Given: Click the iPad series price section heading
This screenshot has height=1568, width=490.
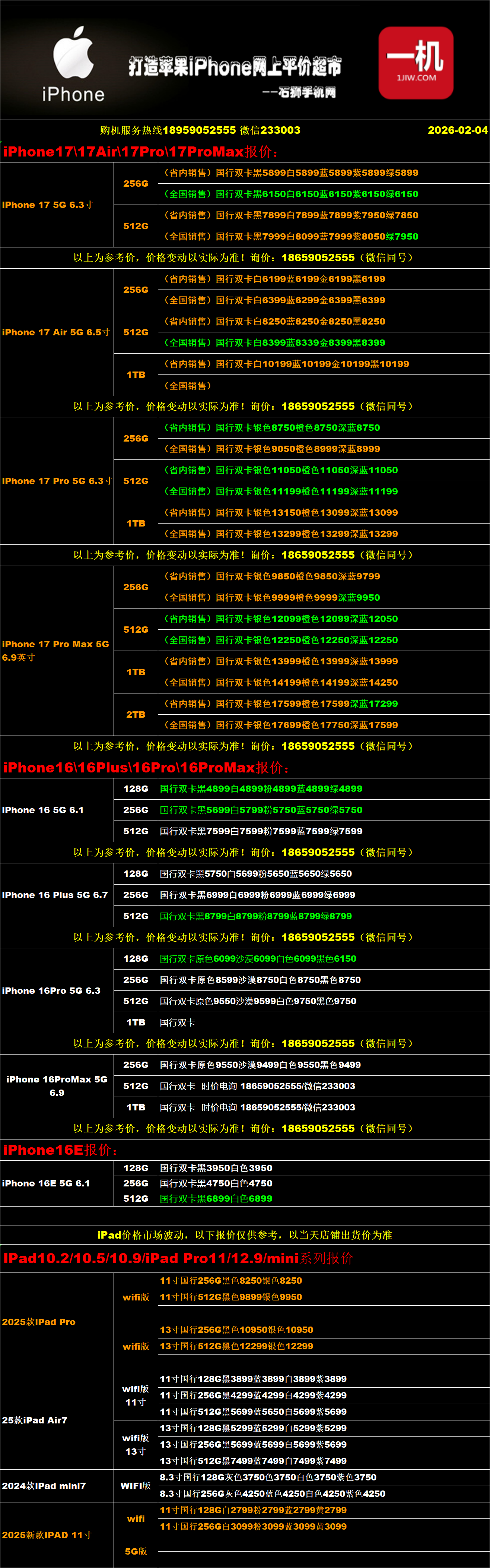Looking at the screenshot, I should 178,1258.
